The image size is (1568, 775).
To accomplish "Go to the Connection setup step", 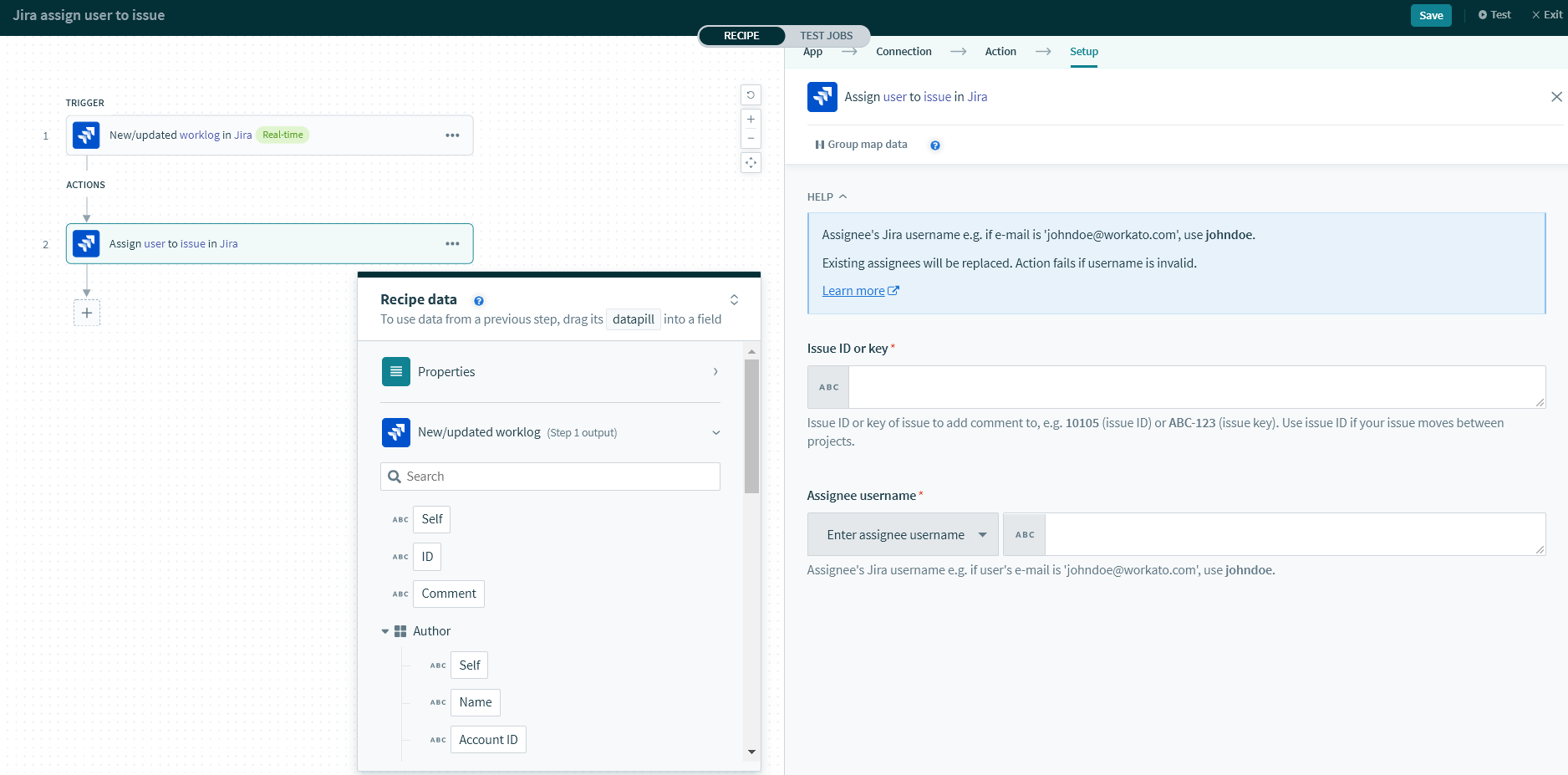I will (x=904, y=51).
